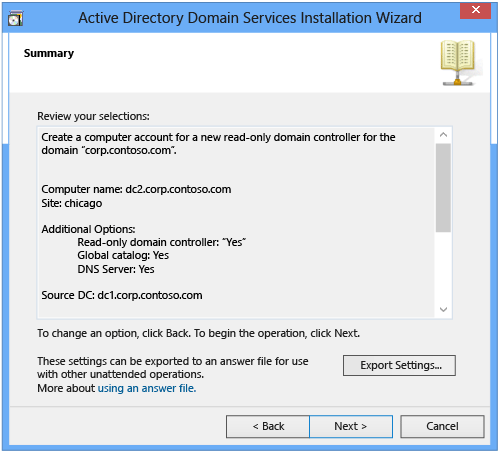Click the Next button
The image size is (498, 451).
pos(351,426)
